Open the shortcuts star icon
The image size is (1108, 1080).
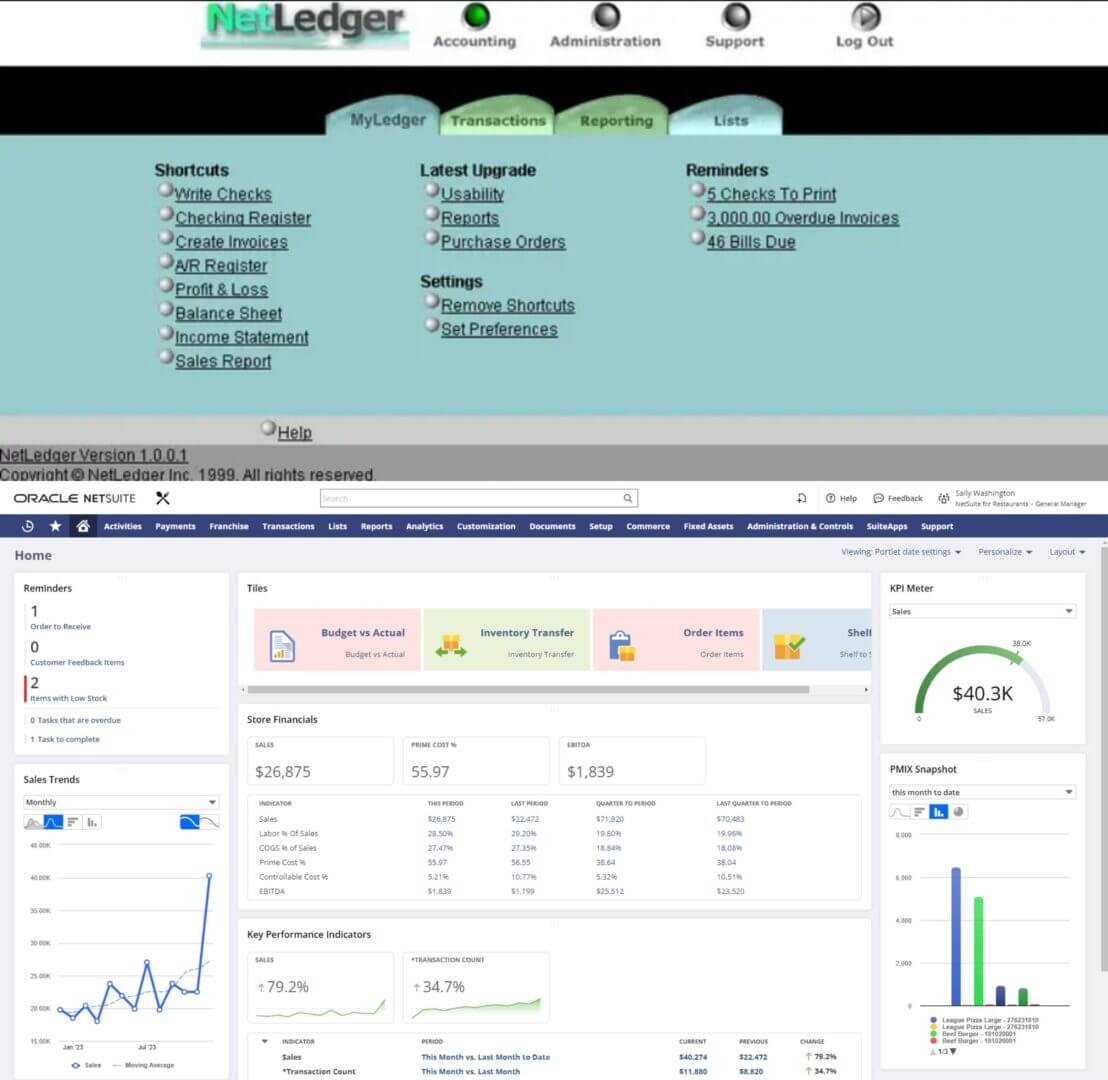click(55, 526)
